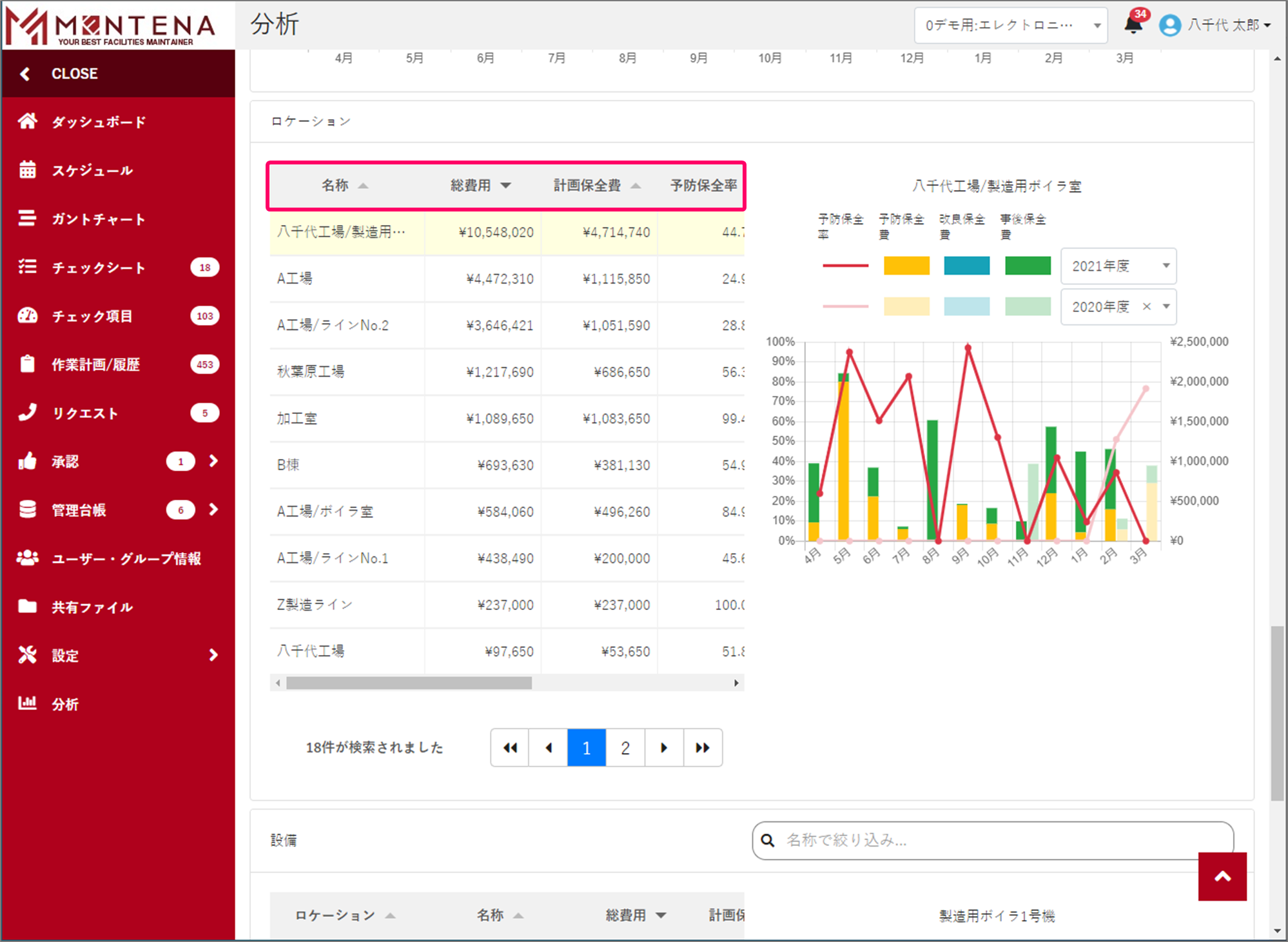Click the Request phone icon
This screenshot has height=942, width=1288.
pyautogui.click(x=27, y=413)
